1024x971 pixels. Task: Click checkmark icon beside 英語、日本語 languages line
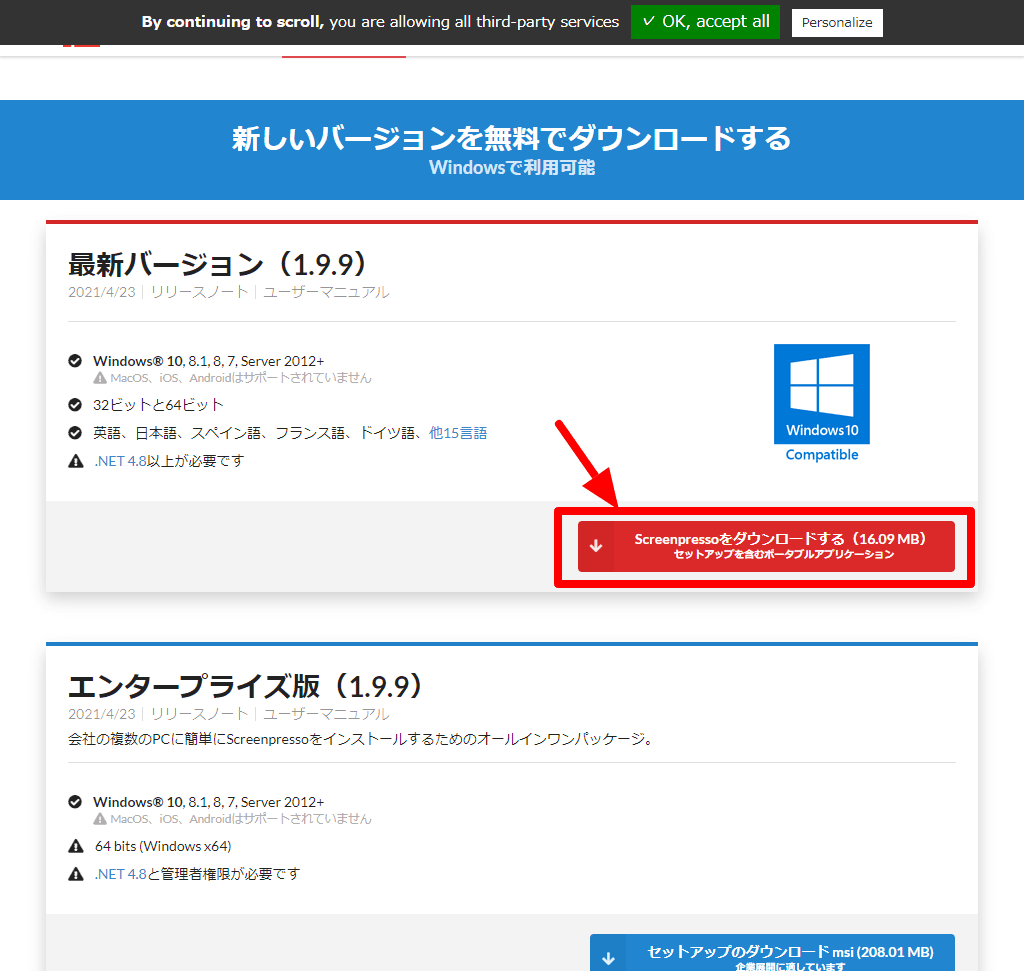point(75,433)
